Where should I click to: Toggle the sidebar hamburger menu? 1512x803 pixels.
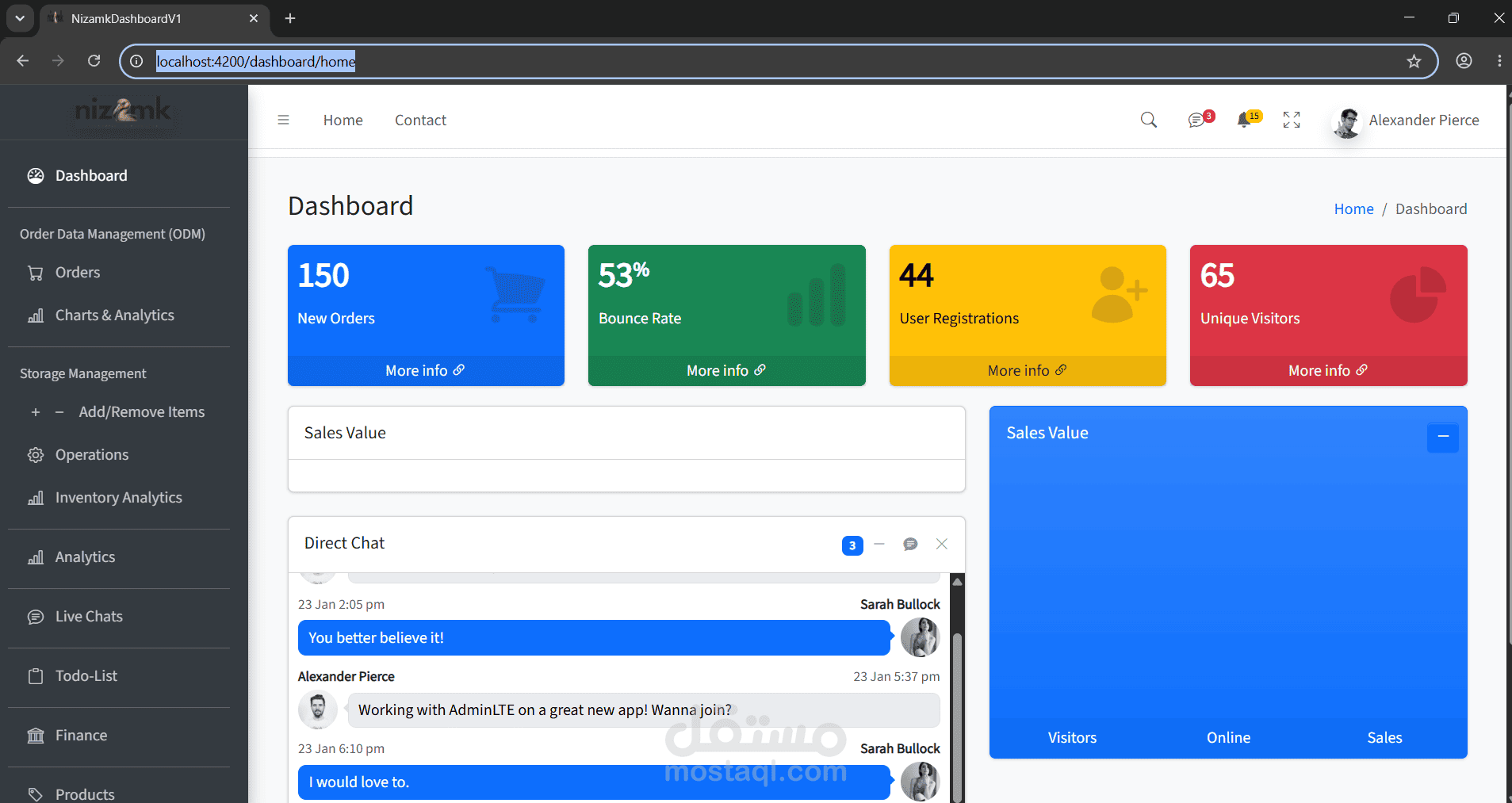pos(283,120)
